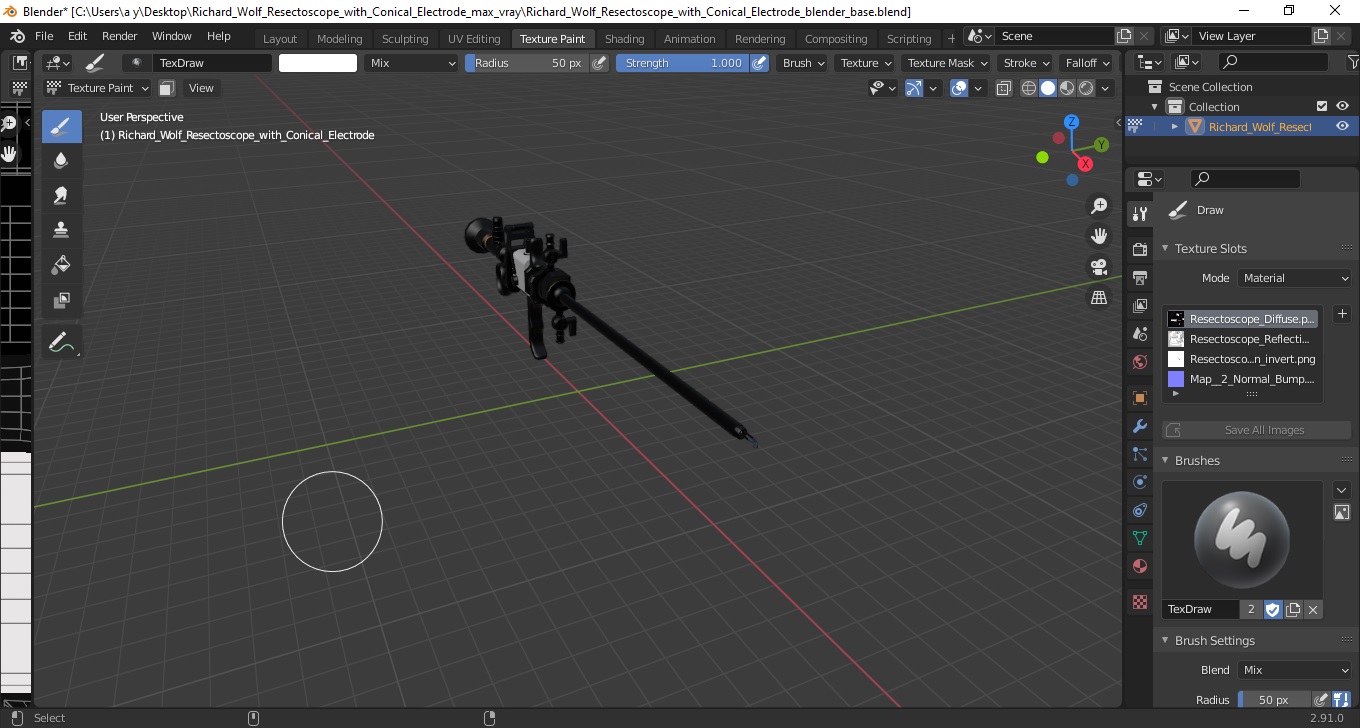Click the white brush color swatch
Viewport: 1360px width, 728px height.
coord(318,63)
